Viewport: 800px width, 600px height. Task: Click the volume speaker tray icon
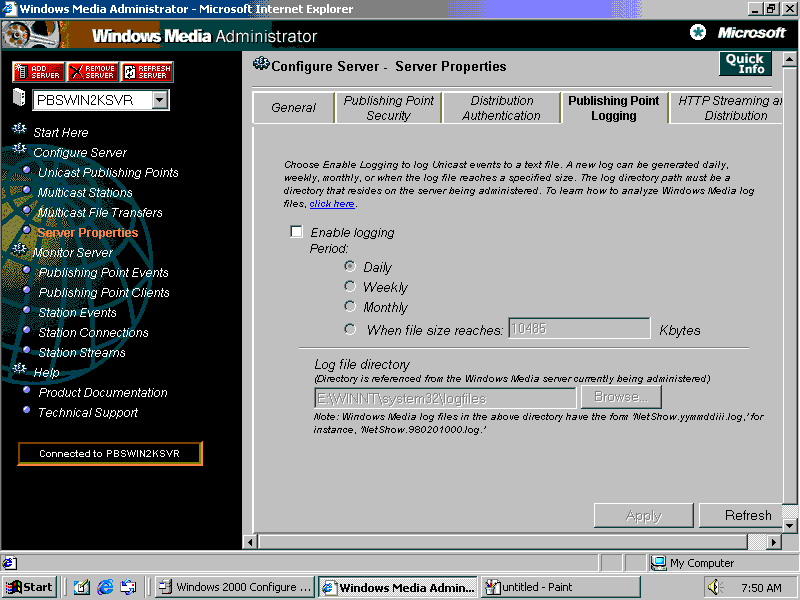(714, 587)
